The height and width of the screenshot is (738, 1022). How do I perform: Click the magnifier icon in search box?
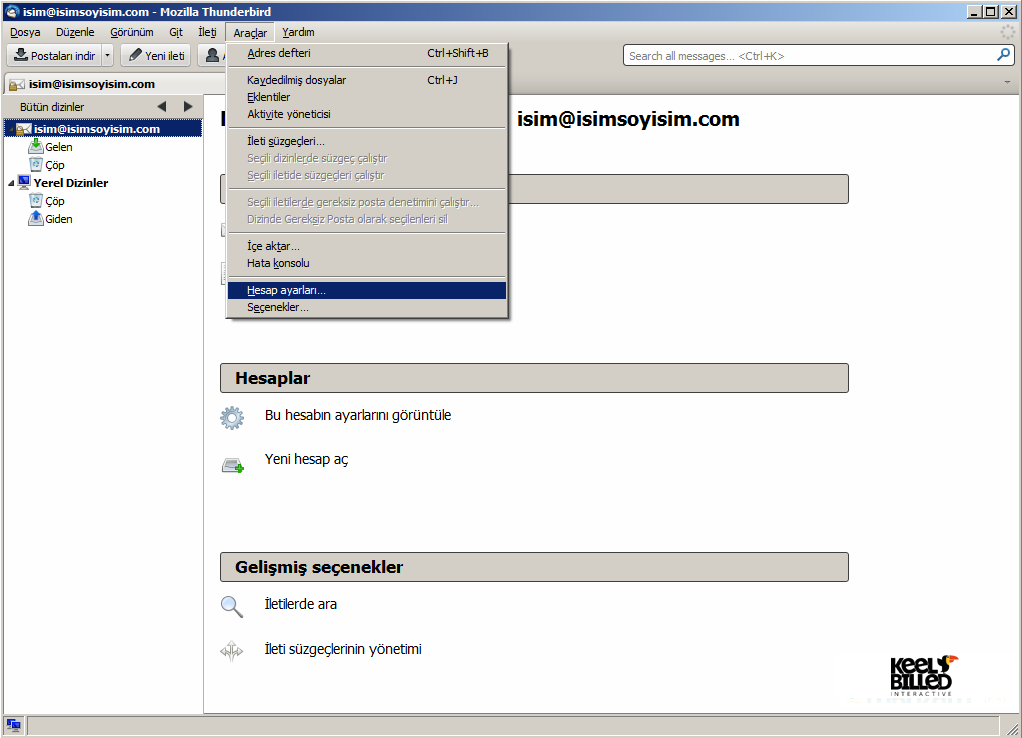1003,55
